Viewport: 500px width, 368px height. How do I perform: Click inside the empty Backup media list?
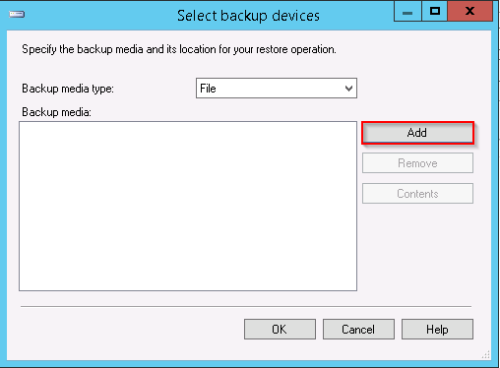(188, 206)
